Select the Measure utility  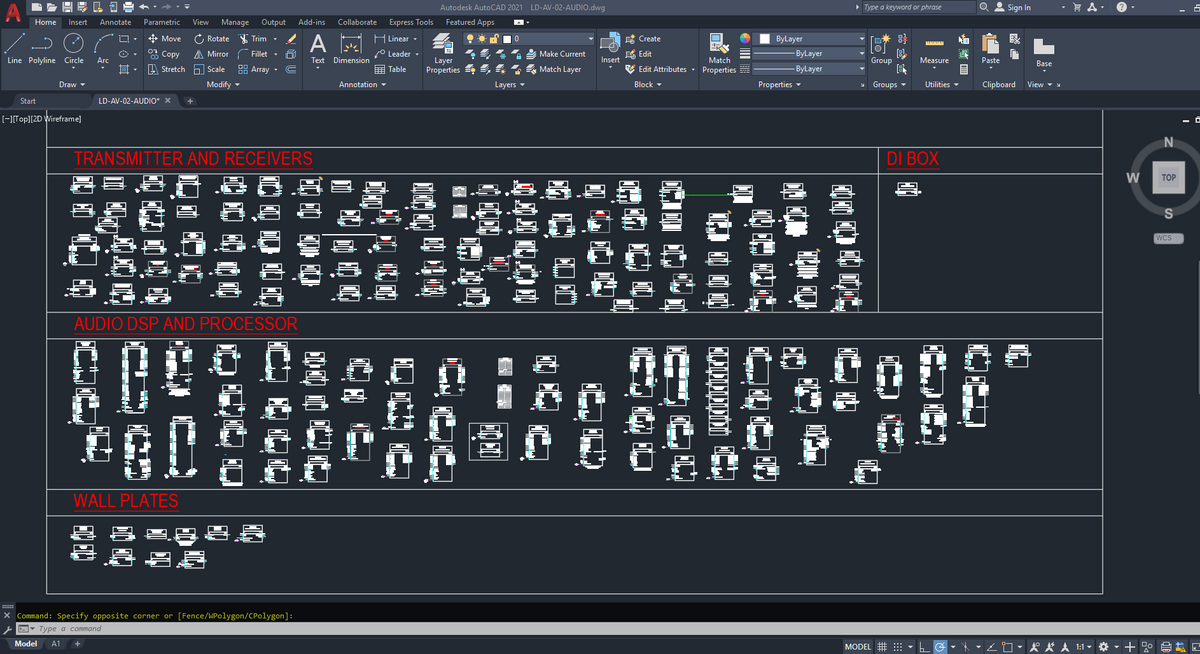point(934,52)
